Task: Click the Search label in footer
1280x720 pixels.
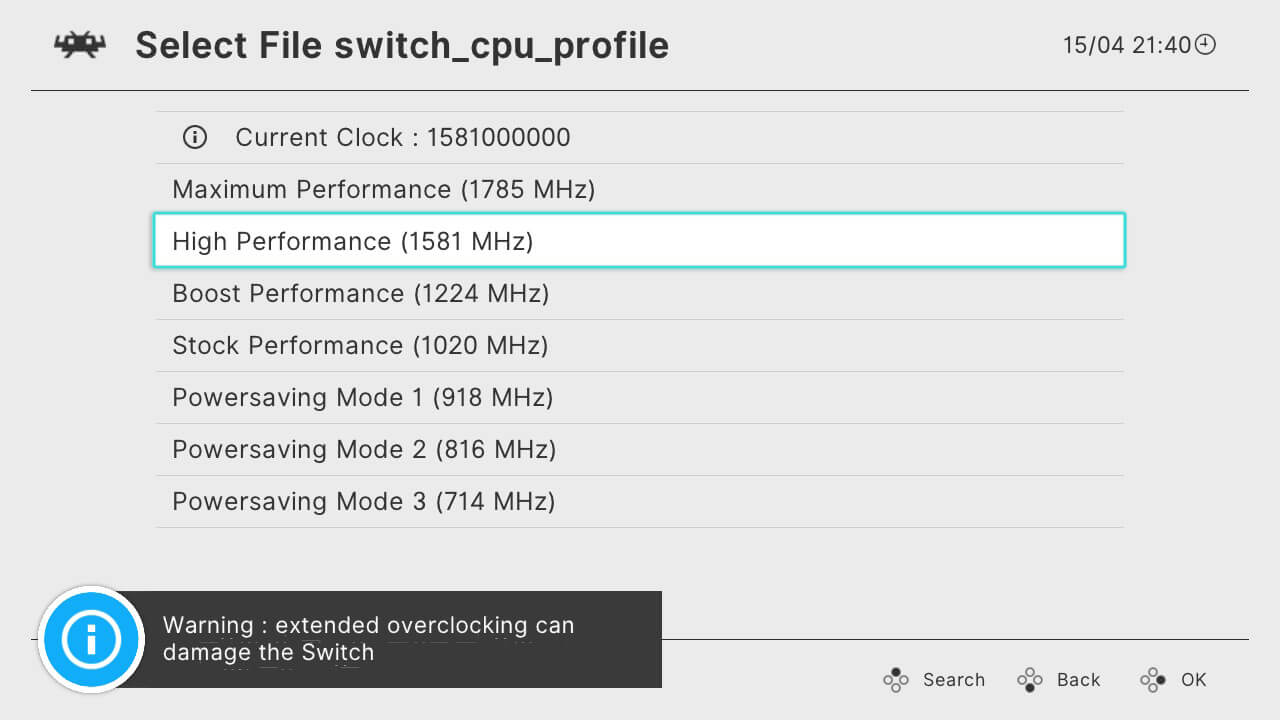Action: click(x=954, y=680)
